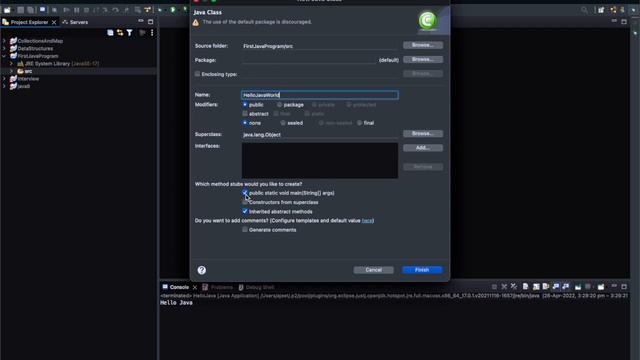The width and height of the screenshot is (640, 360).
Task: Click the Save toolbar icon
Action: [20, 10]
